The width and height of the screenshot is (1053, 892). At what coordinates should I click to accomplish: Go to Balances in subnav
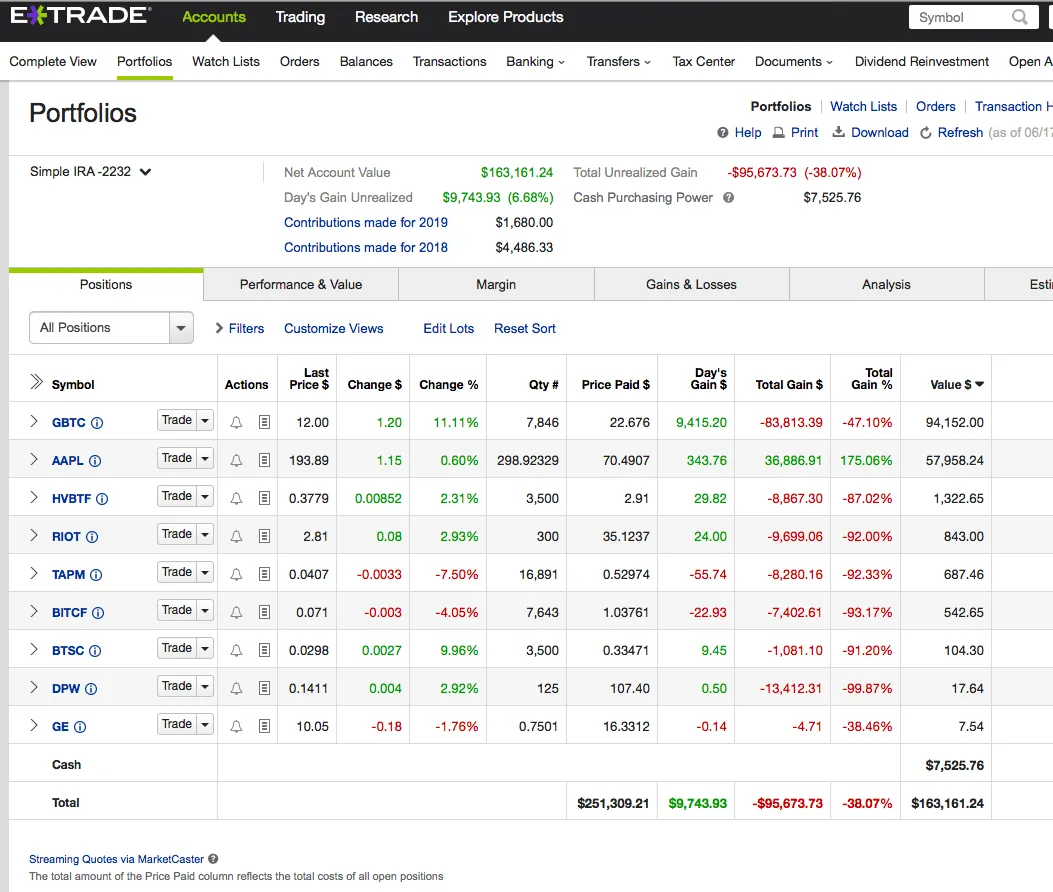366,62
